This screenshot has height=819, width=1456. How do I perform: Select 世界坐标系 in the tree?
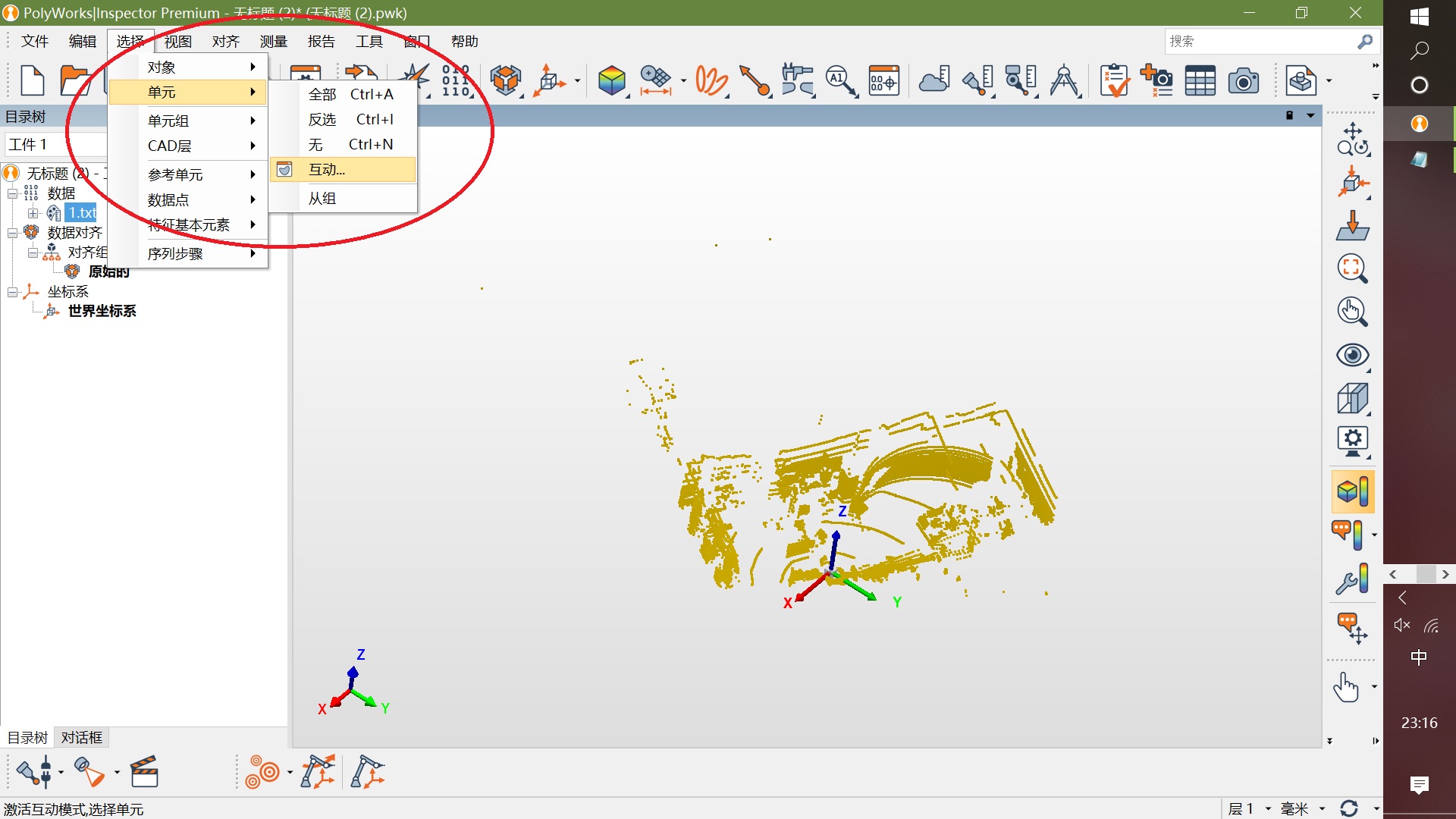[x=102, y=311]
